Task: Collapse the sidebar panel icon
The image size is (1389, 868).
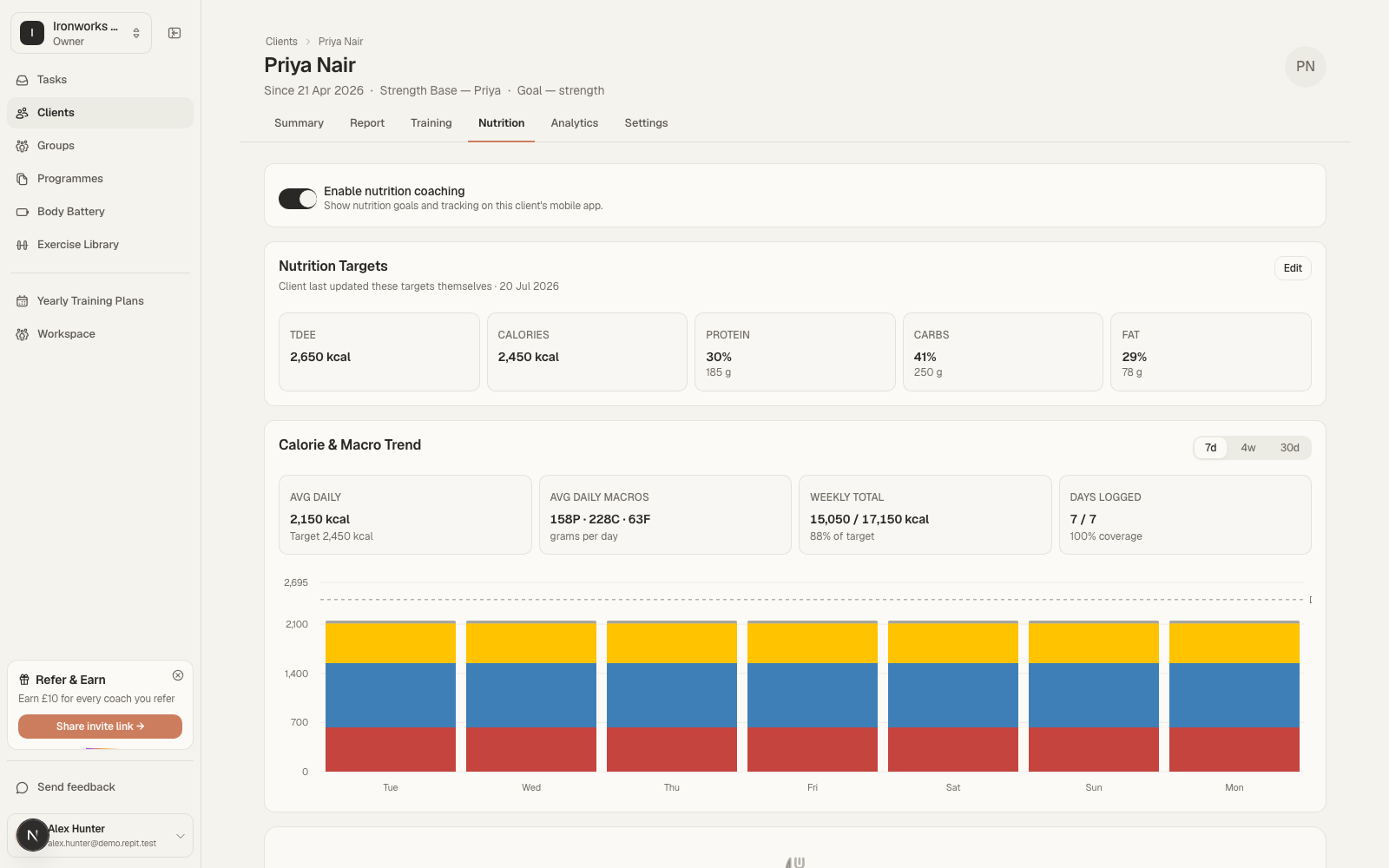Action: [x=174, y=33]
